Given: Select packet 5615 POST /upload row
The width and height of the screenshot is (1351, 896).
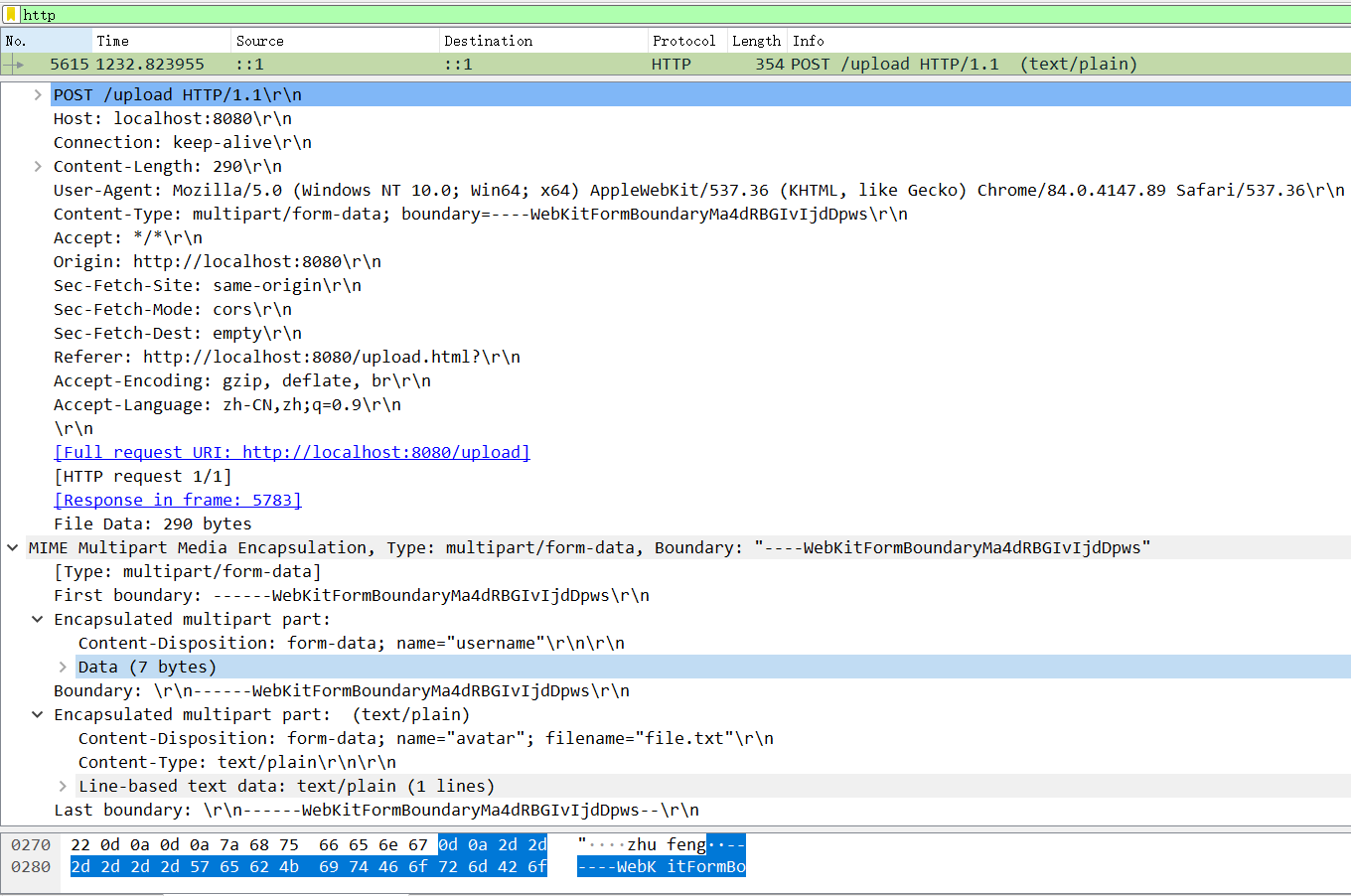Looking at the screenshot, I should 596,64.
